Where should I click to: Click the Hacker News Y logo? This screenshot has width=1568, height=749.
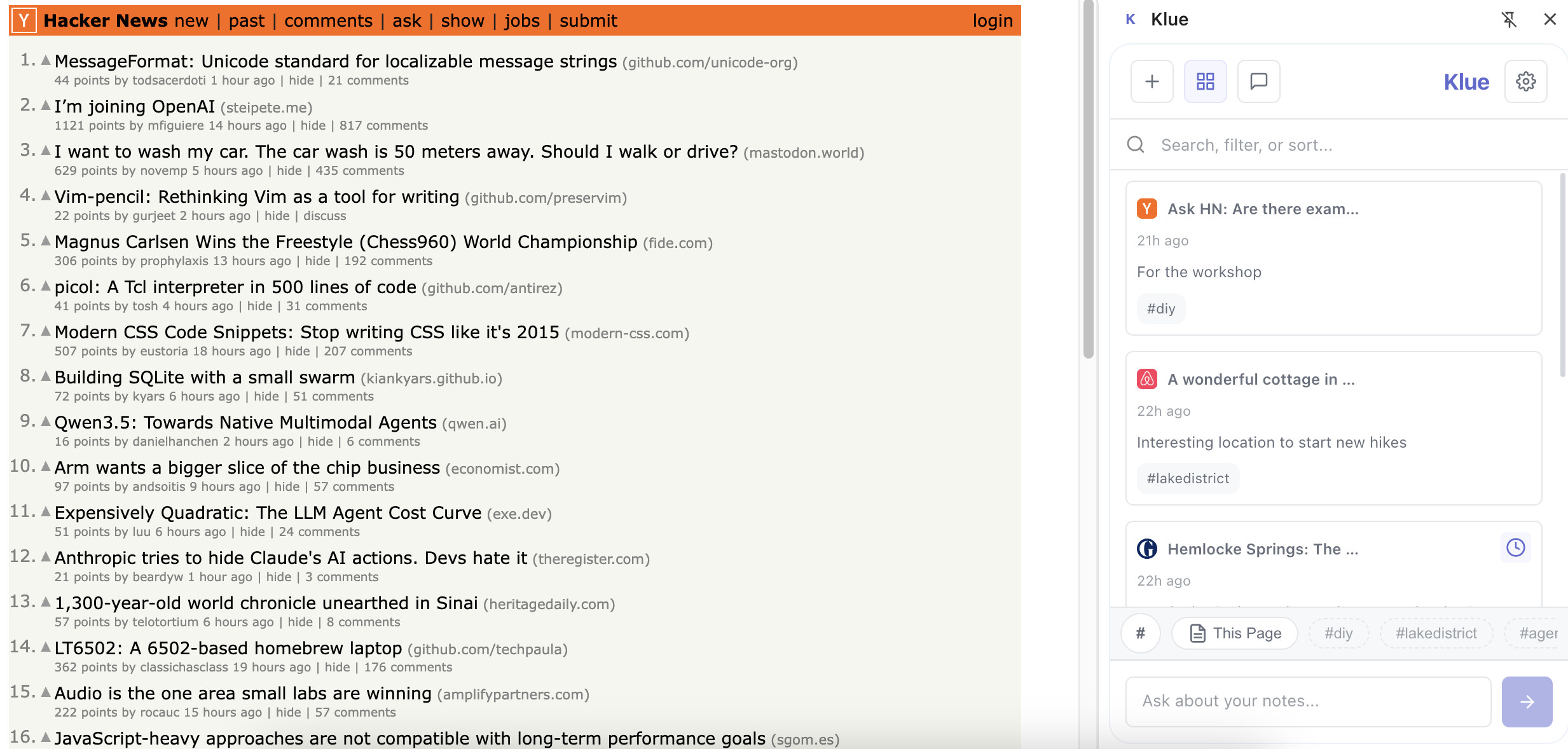(24, 20)
